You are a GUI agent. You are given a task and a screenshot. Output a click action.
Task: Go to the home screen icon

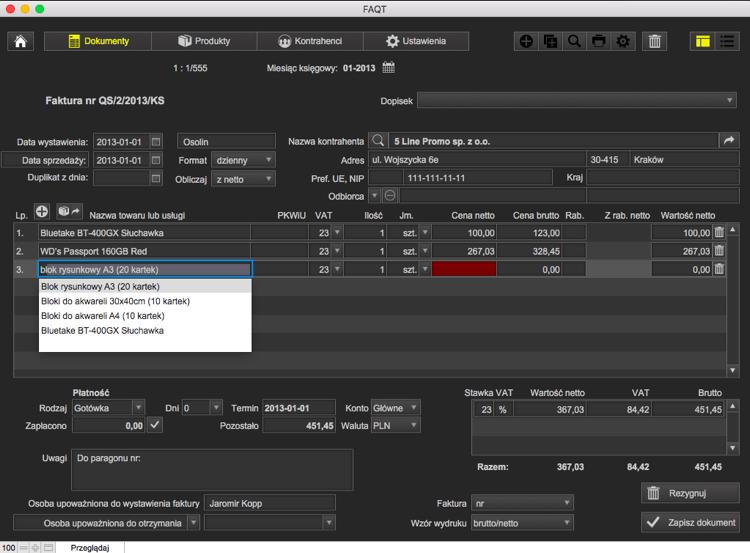20,41
